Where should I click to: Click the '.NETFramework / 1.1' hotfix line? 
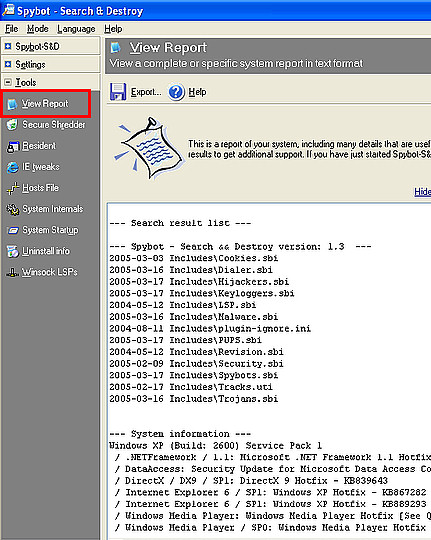coord(272,457)
